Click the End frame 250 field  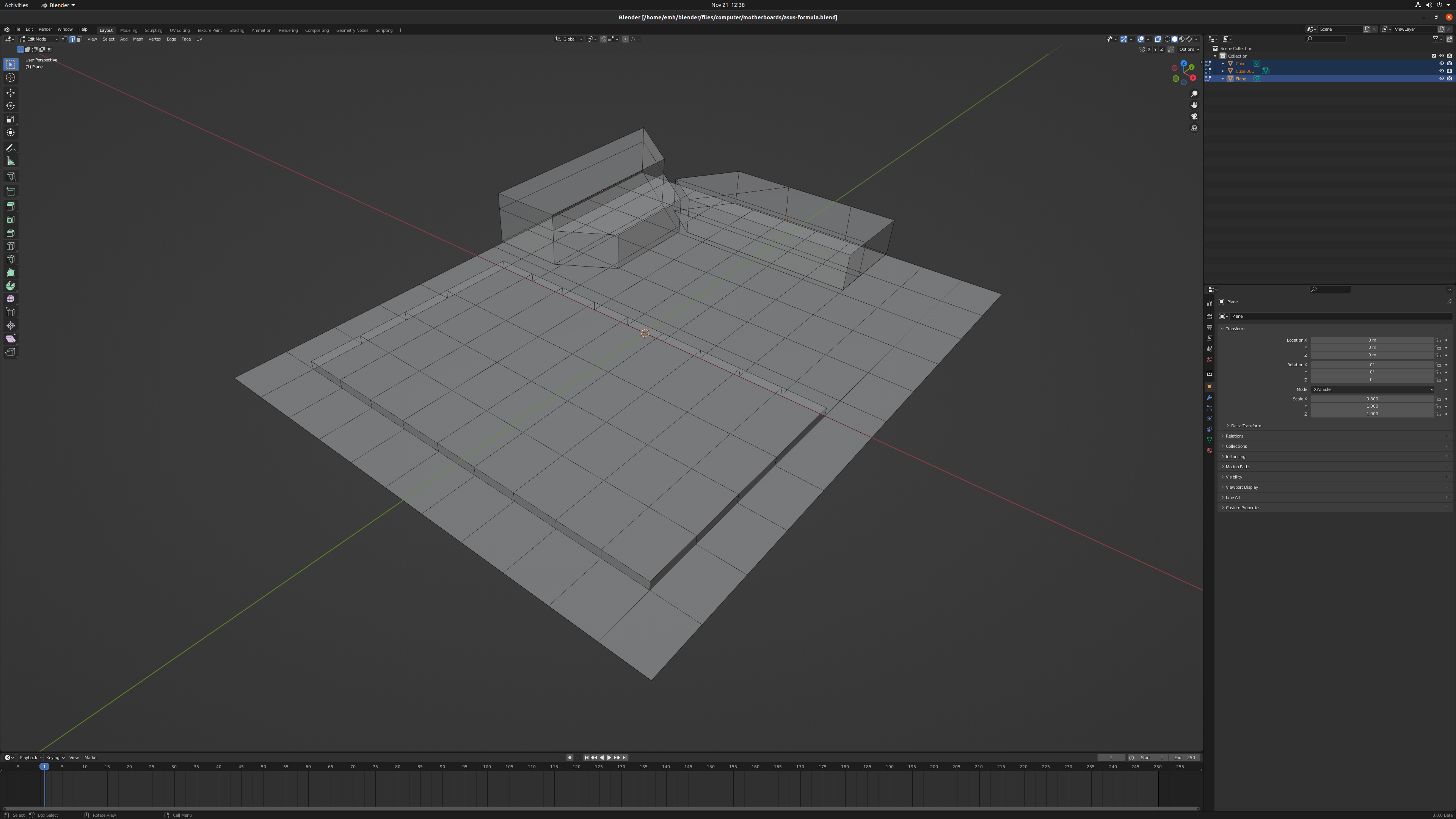pyautogui.click(x=1185, y=758)
